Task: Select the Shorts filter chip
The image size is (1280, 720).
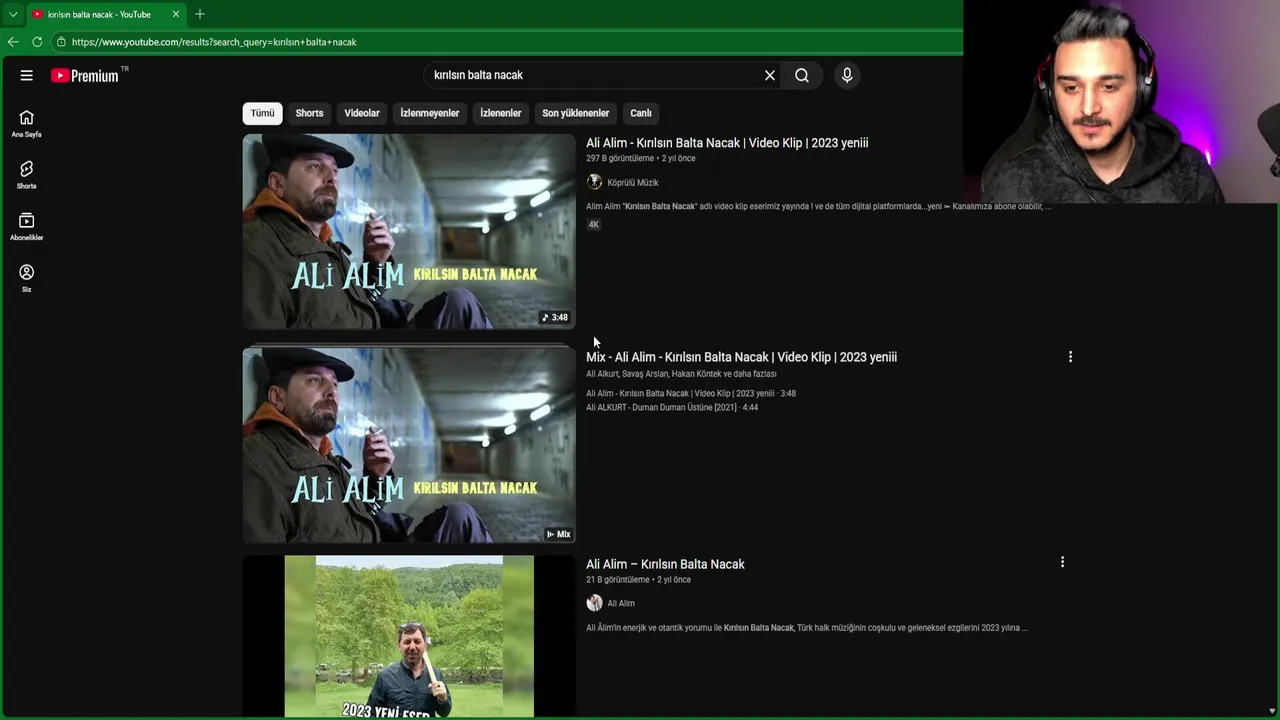Action: click(309, 113)
